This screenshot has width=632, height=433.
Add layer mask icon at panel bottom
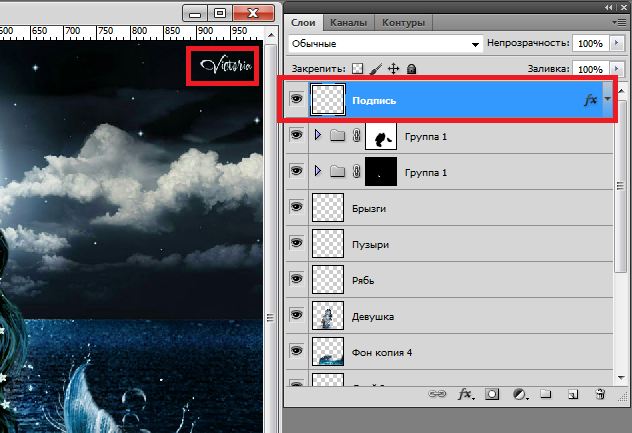[x=492, y=394]
